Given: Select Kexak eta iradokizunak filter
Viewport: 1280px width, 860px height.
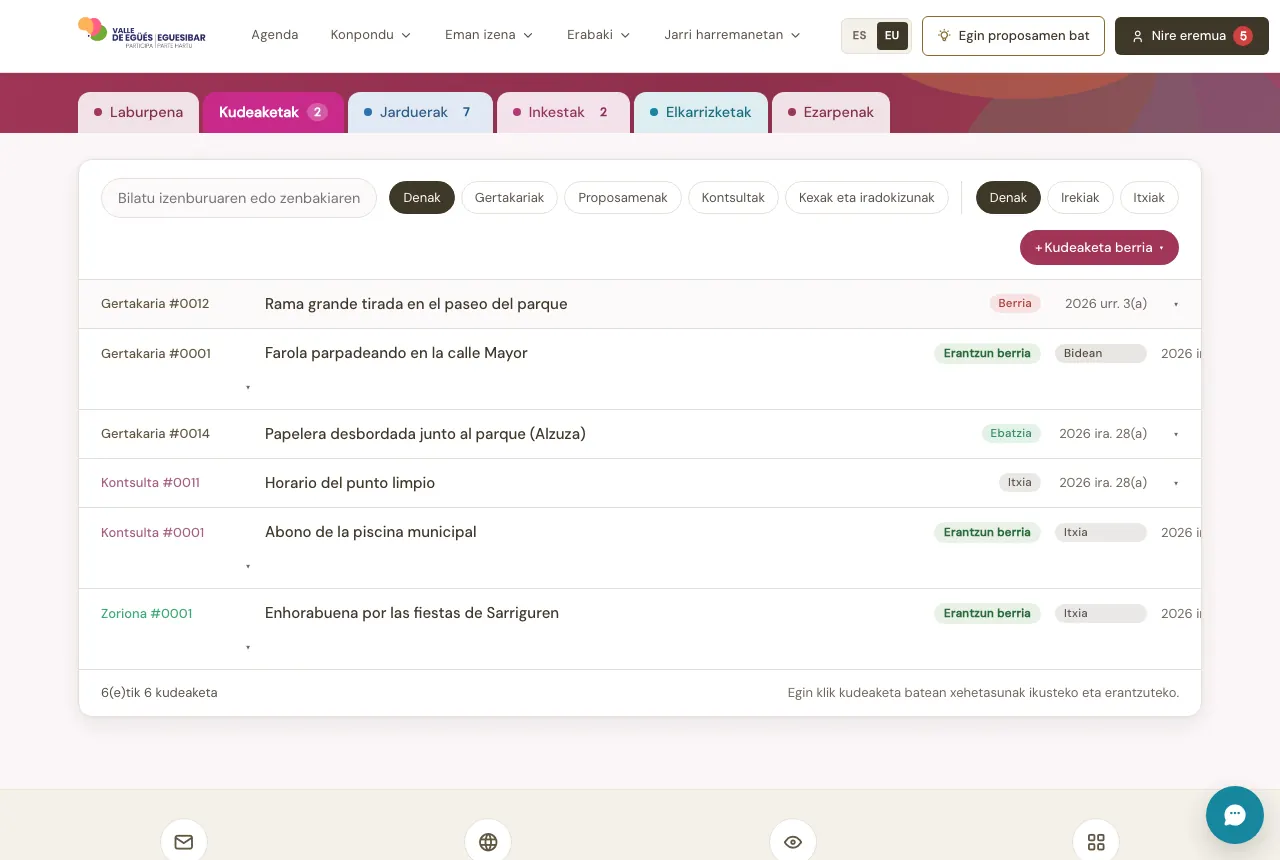Looking at the screenshot, I should 867,198.
